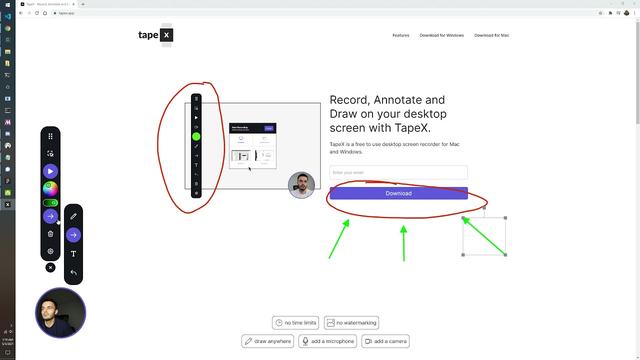Viewport: 640px width, 360px height.
Task: Click the round webcam preview bubble
Action: [60, 313]
